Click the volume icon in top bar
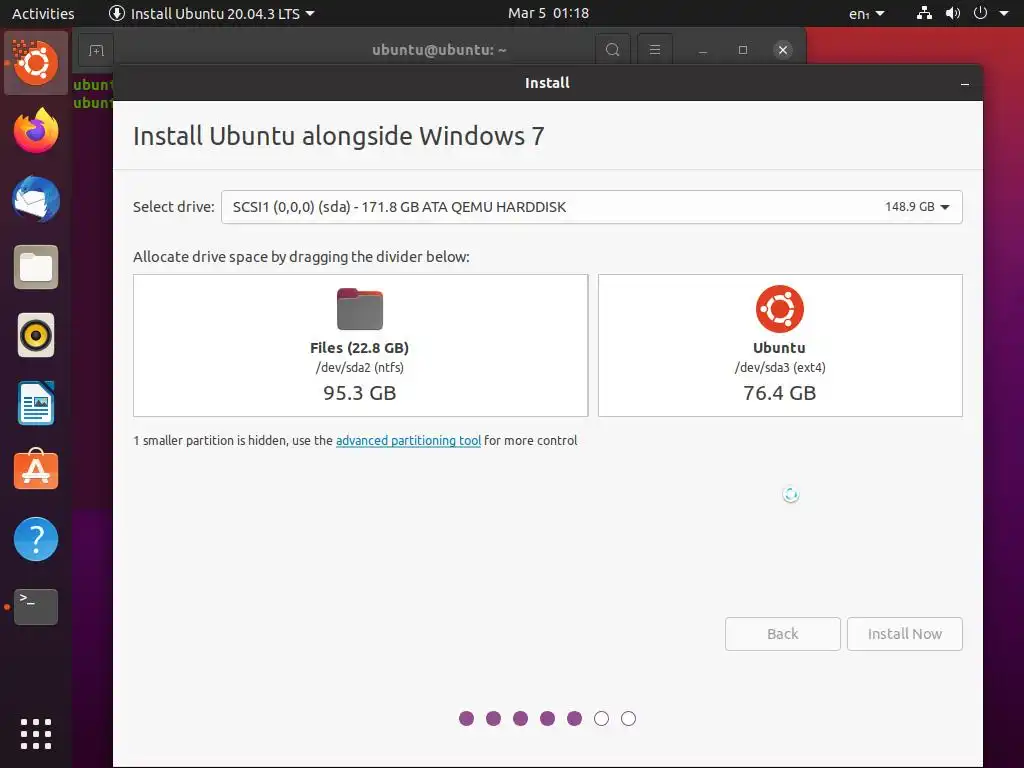 [x=953, y=13]
